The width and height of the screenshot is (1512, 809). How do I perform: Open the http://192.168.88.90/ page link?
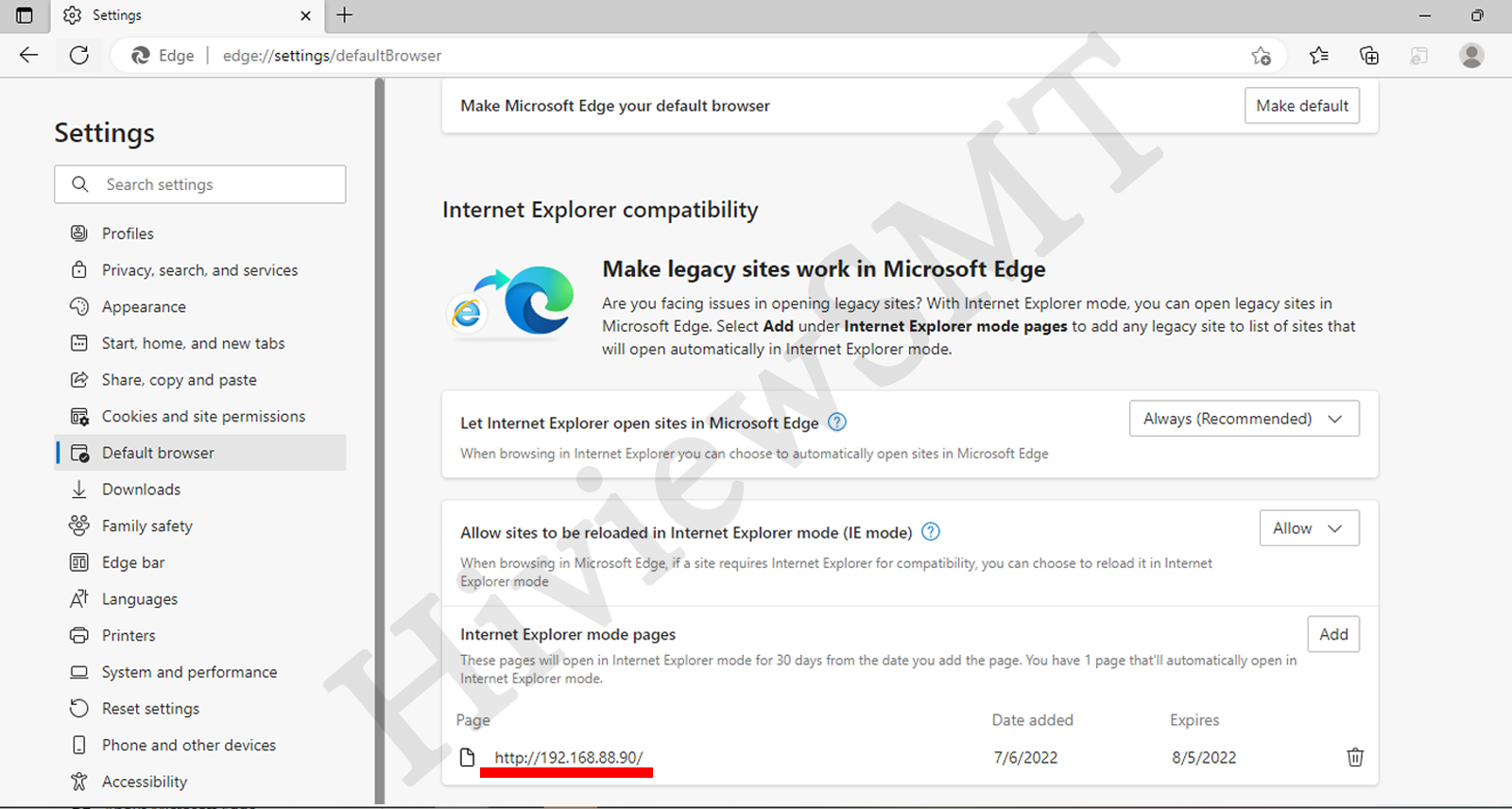click(568, 758)
